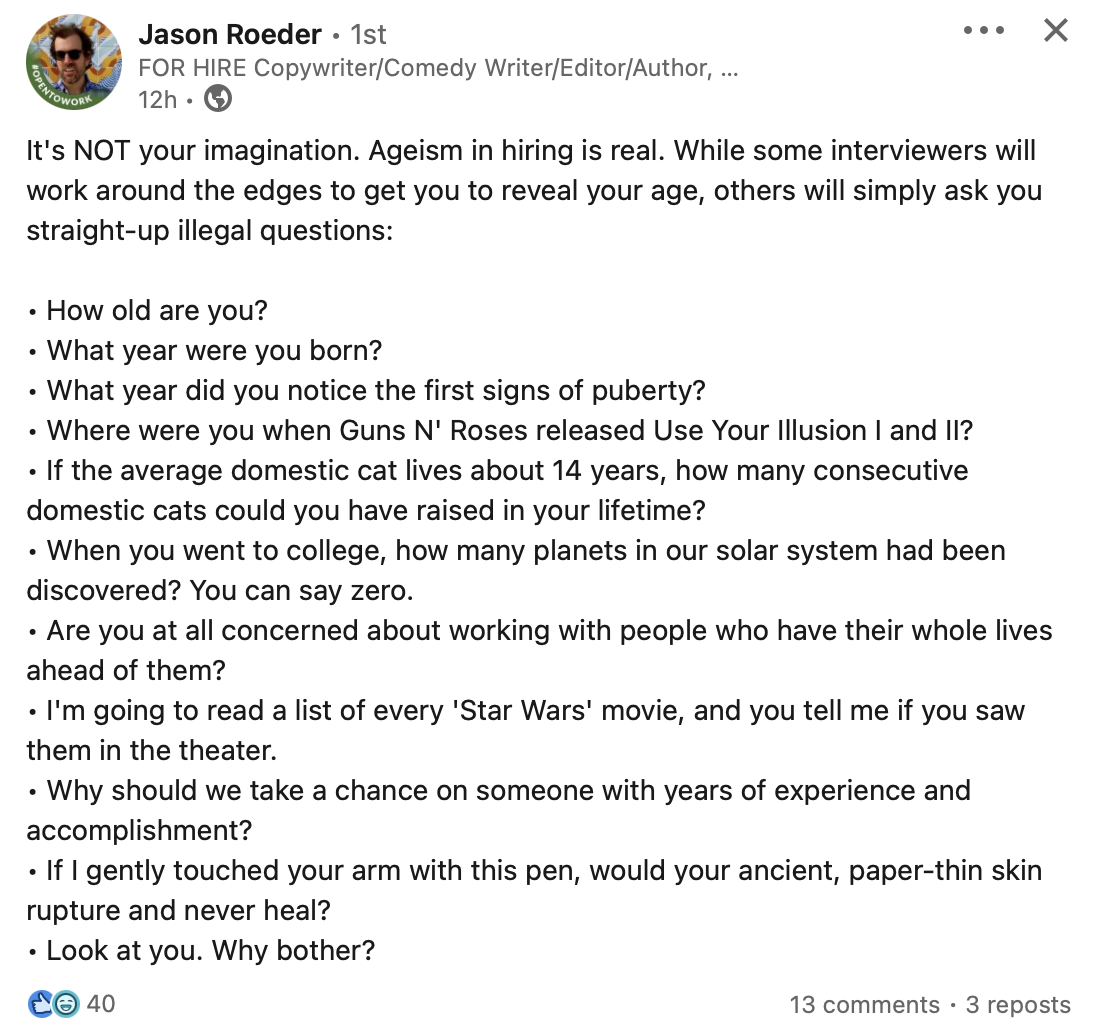Screen dimensions: 1100x1034
Task: Click the blue thumbs-up Like reaction icon
Action: click(42, 1003)
